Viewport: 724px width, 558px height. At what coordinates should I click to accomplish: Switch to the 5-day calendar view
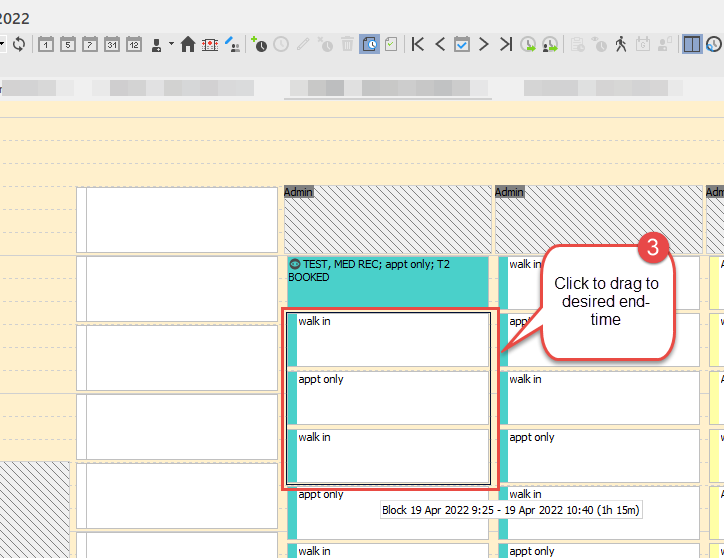point(68,45)
